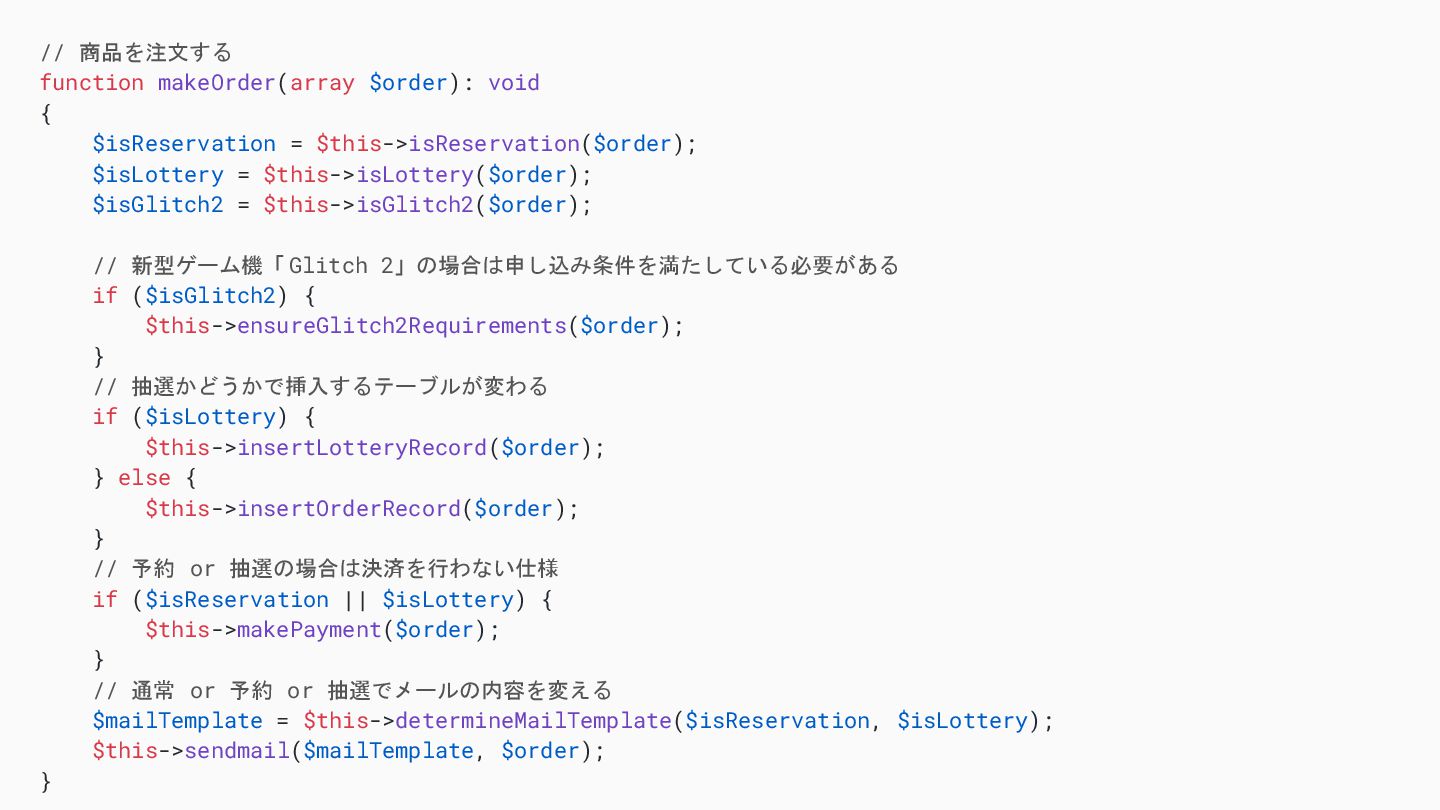Click the insertOrderRecord method call
Image resolution: width=1440 pixels, height=810 pixels.
pos(349,509)
